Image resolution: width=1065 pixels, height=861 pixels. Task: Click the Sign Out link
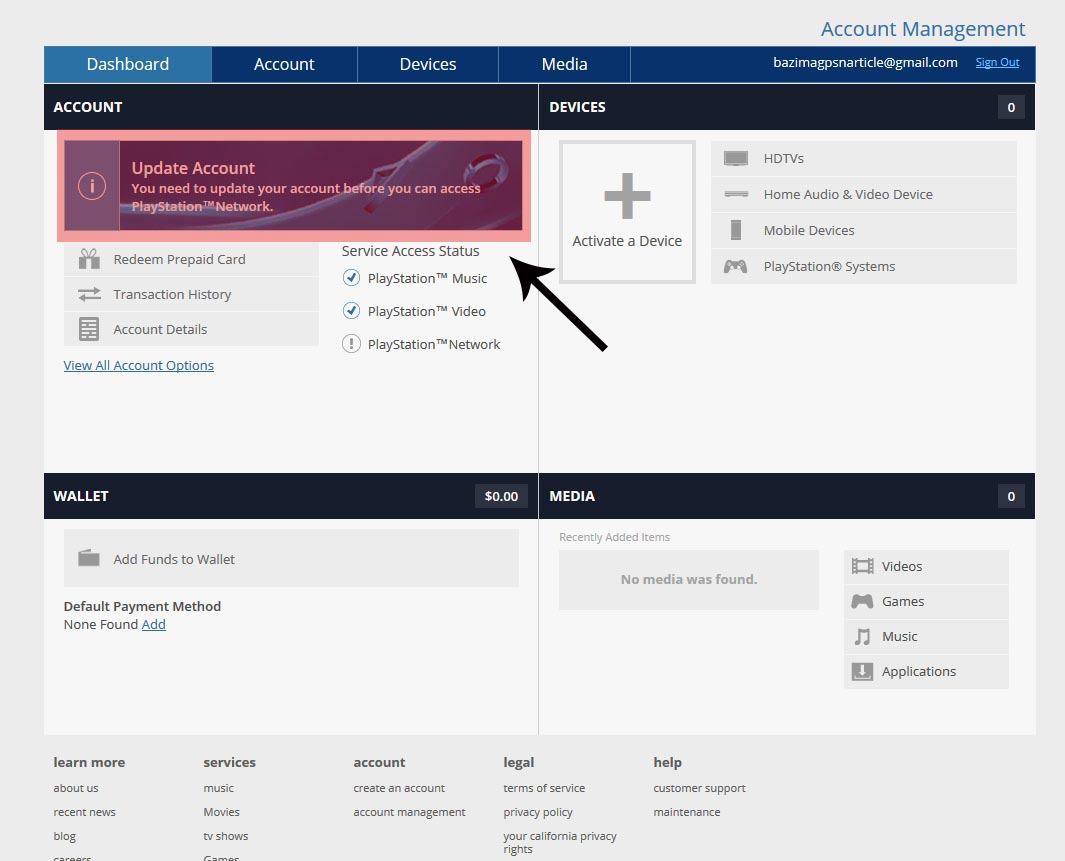pos(997,62)
